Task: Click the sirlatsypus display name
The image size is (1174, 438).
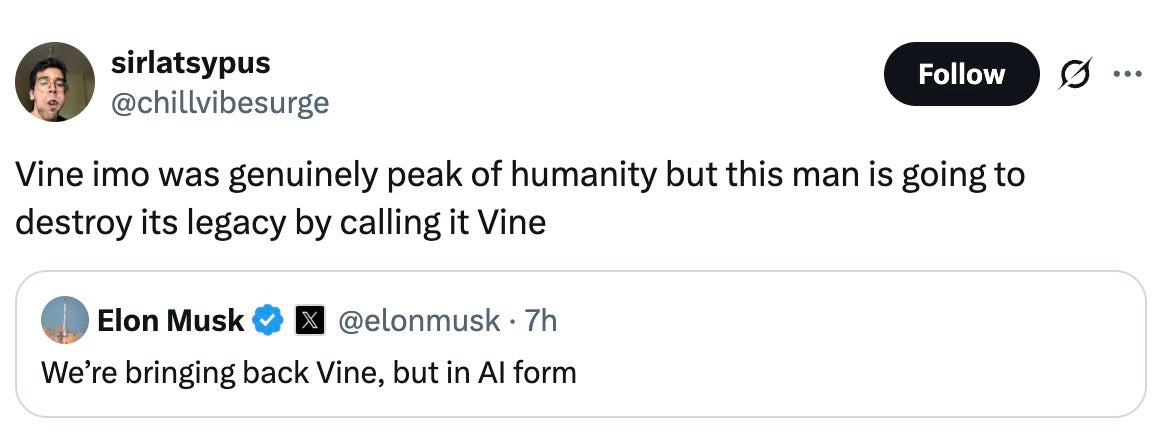Action: pos(190,62)
